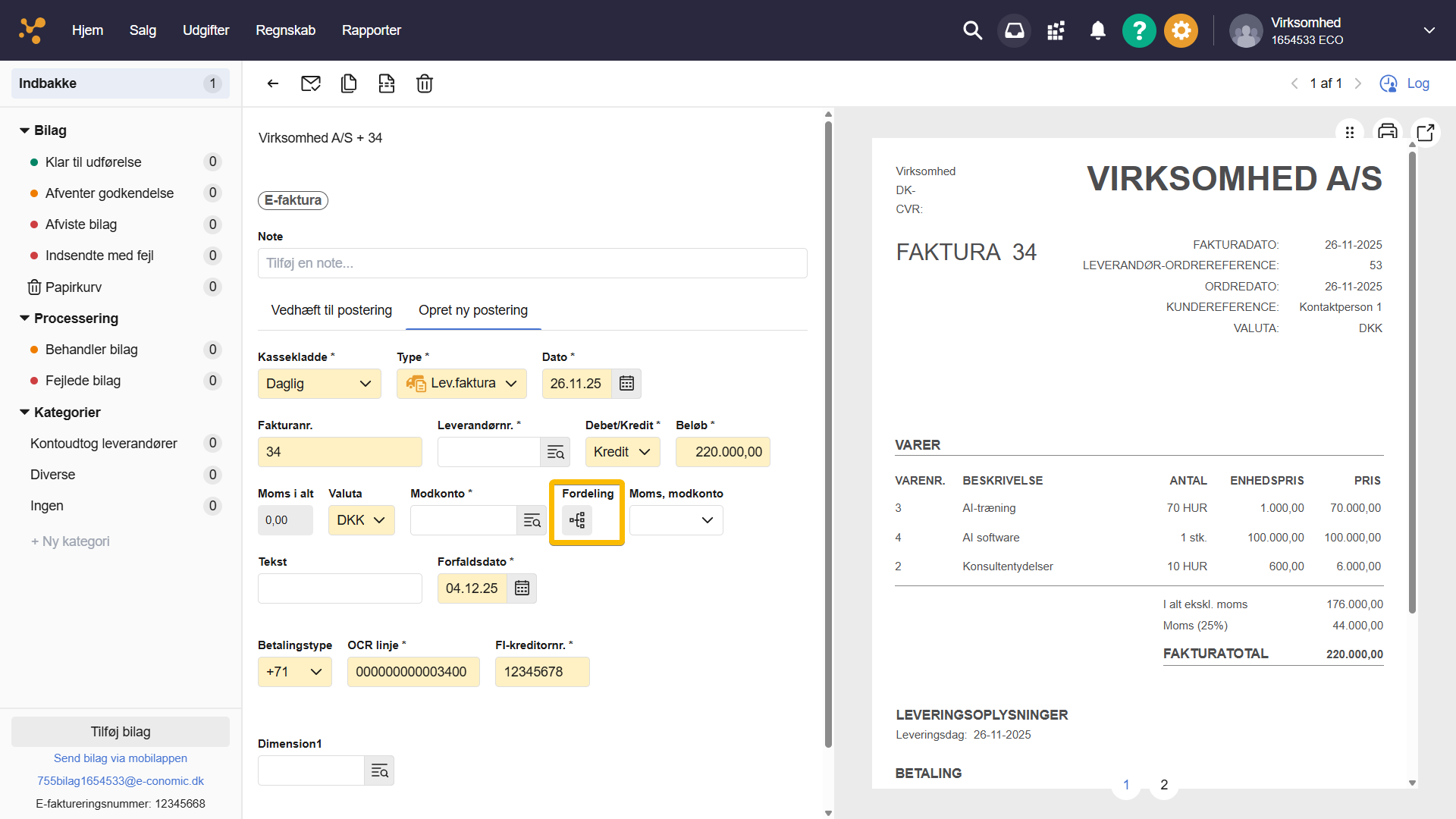The width and height of the screenshot is (1456, 819).
Task: Click the Tilføj bilag button
Action: click(121, 732)
